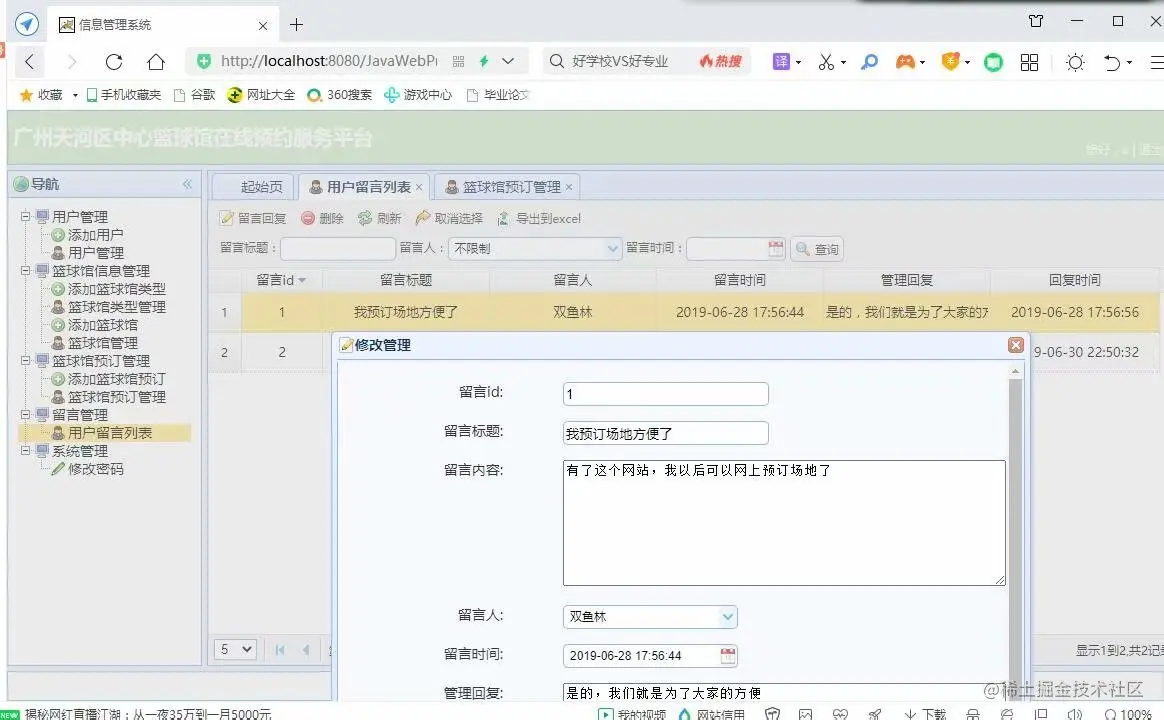Open the skin (shirt) icon in the title bar

[x=1036, y=21]
